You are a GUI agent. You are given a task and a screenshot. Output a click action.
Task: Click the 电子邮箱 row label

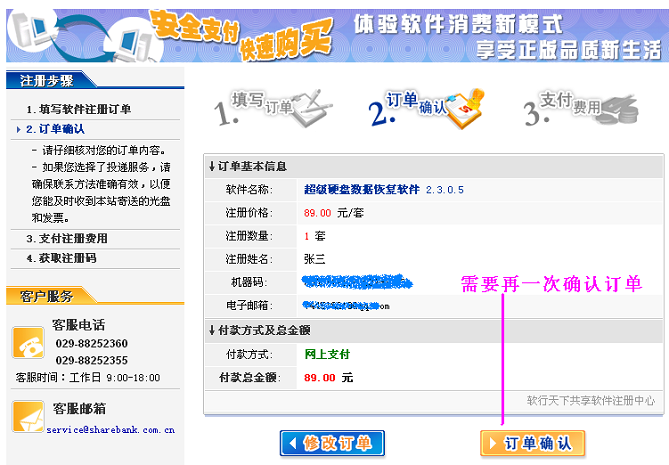[x=250, y=305]
